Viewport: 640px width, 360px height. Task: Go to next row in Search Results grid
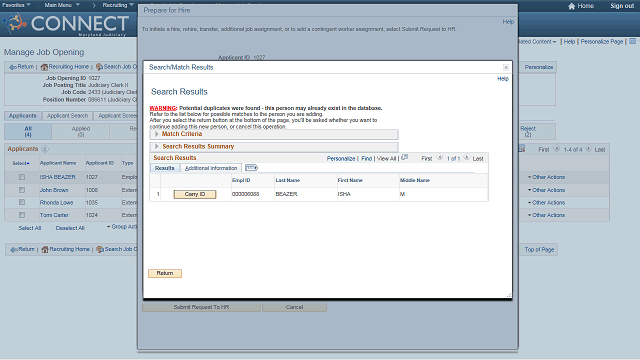point(467,158)
